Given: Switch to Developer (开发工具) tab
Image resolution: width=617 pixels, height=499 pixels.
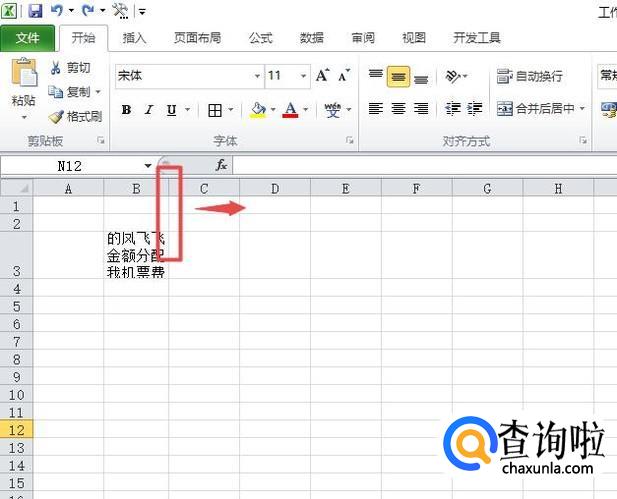Looking at the screenshot, I should [477, 38].
